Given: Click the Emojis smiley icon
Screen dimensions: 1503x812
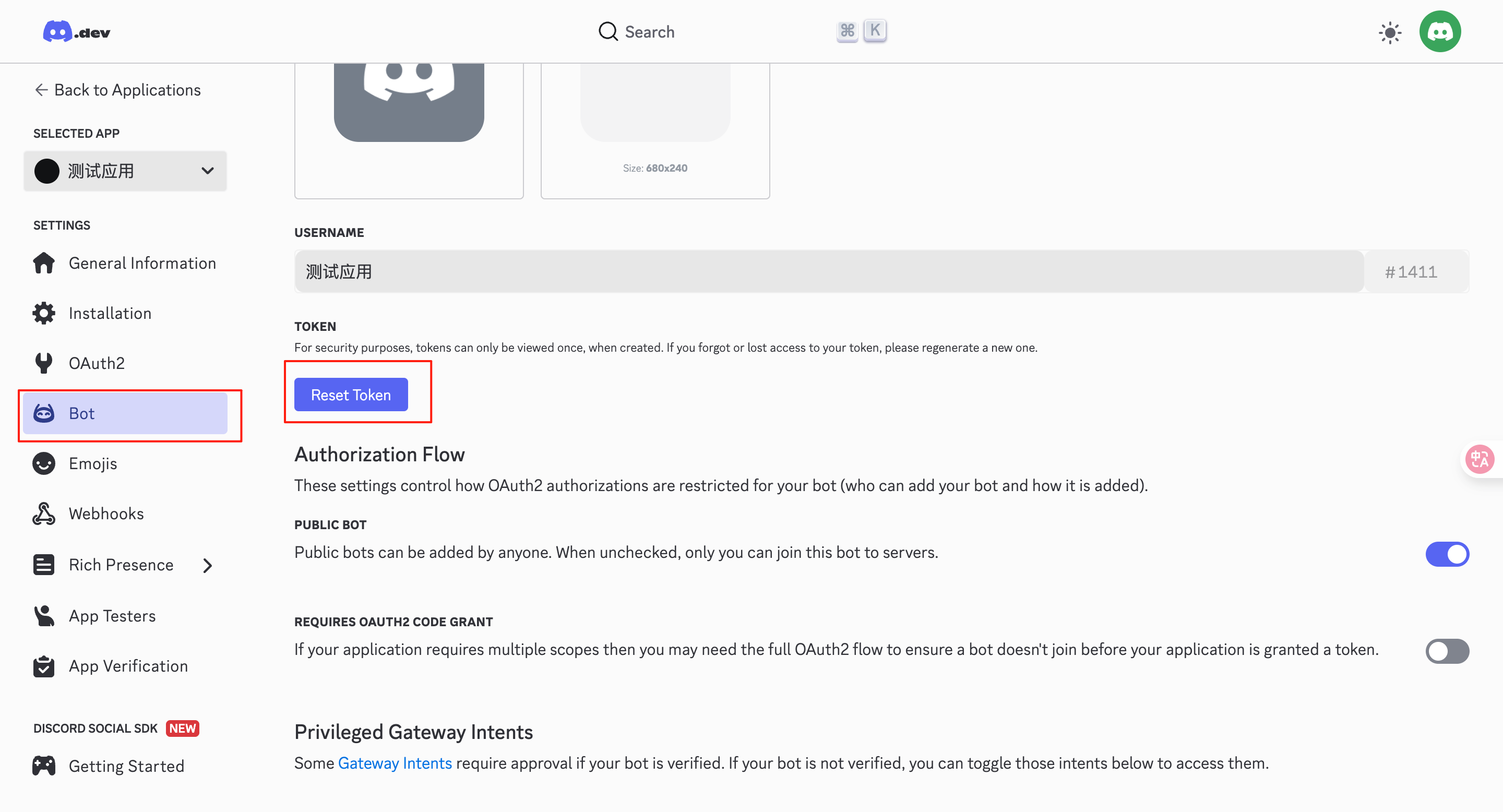Looking at the screenshot, I should click(x=44, y=463).
